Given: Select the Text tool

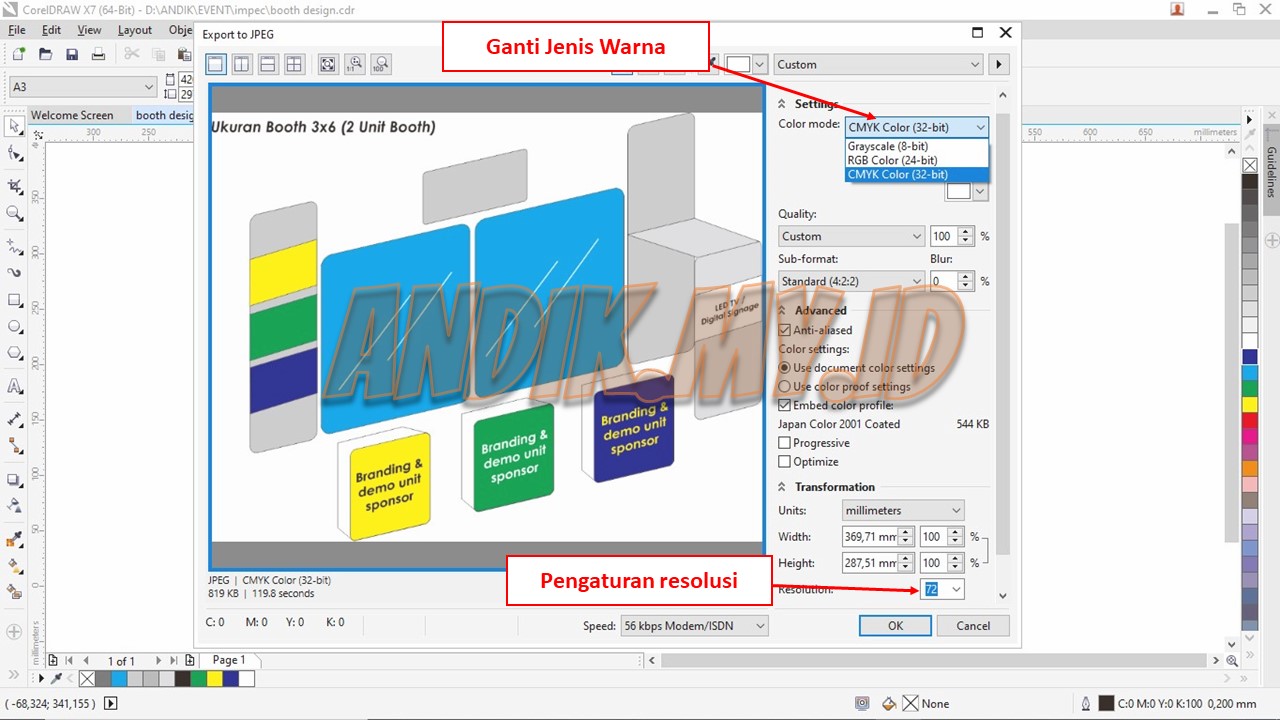Looking at the screenshot, I should [x=14, y=386].
